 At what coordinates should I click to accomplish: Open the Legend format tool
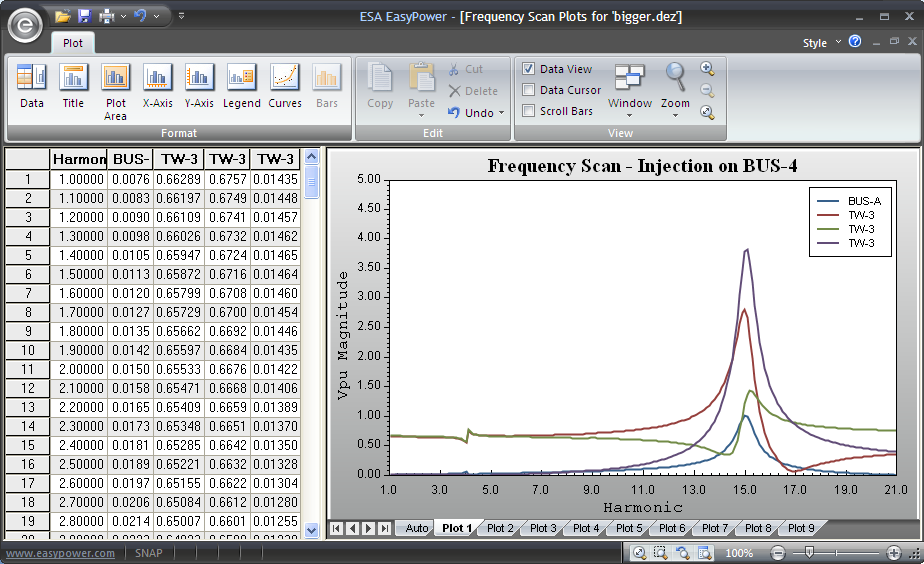242,87
